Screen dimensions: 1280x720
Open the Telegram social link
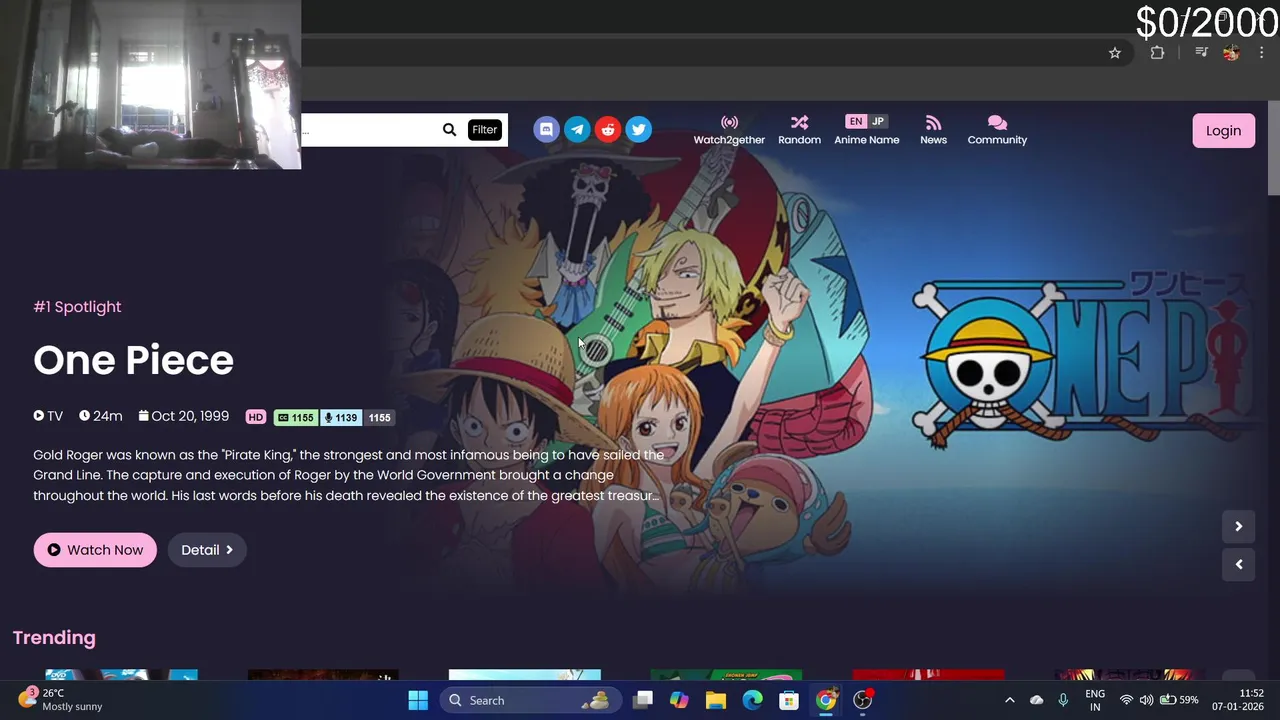577,129
